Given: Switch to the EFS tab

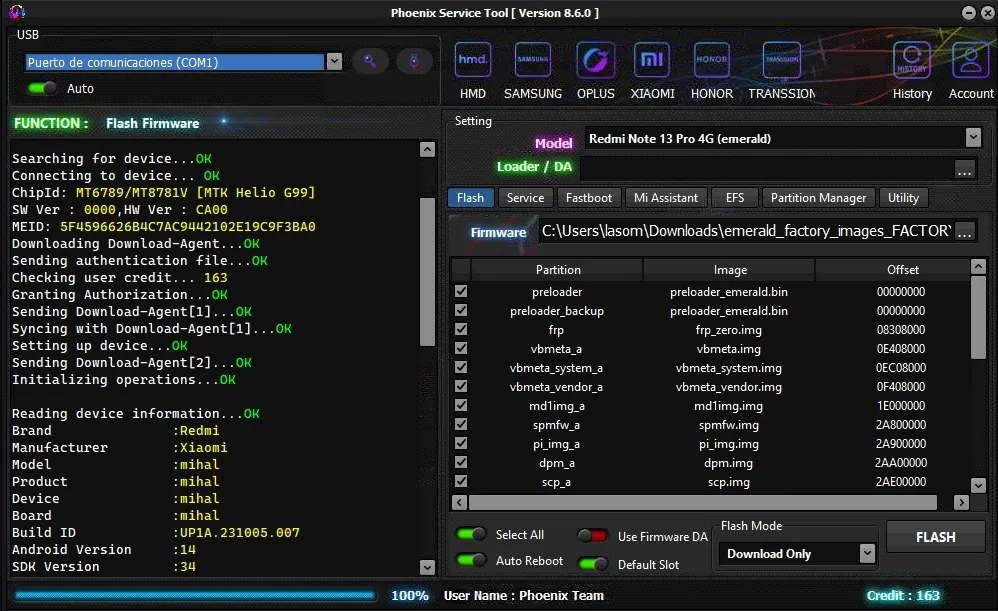Looking at the screenshot, I should tap(734, 198).
